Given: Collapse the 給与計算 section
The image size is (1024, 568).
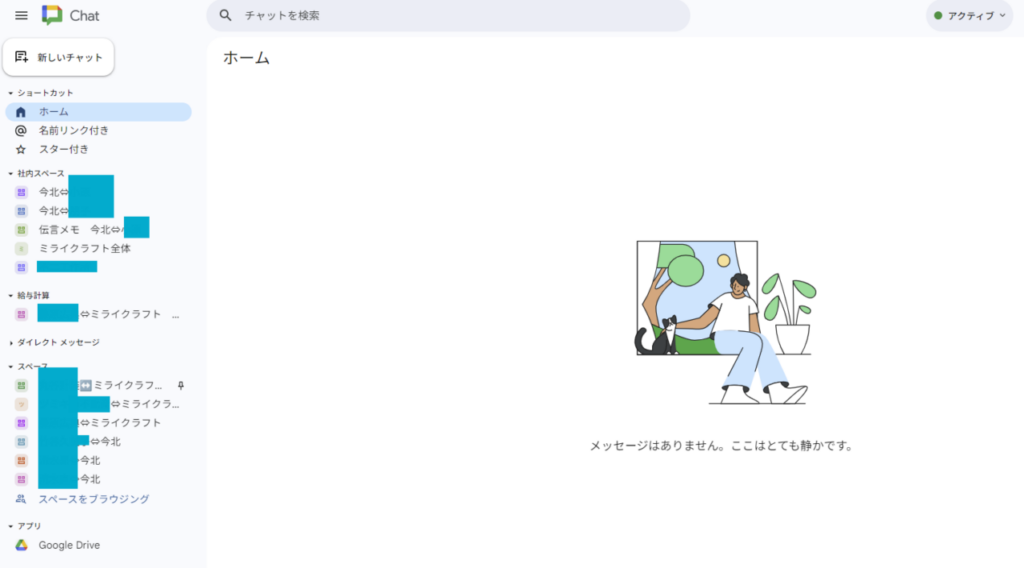Looking at the screenshot, I should tap(10, 296).
